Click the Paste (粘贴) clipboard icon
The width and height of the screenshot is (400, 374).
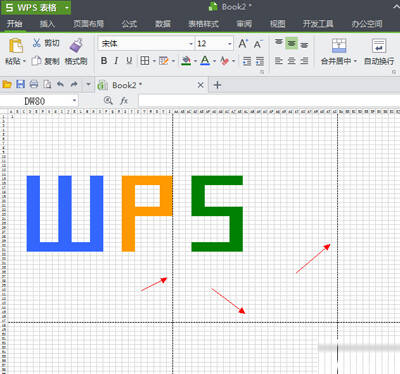coord(16,45)
